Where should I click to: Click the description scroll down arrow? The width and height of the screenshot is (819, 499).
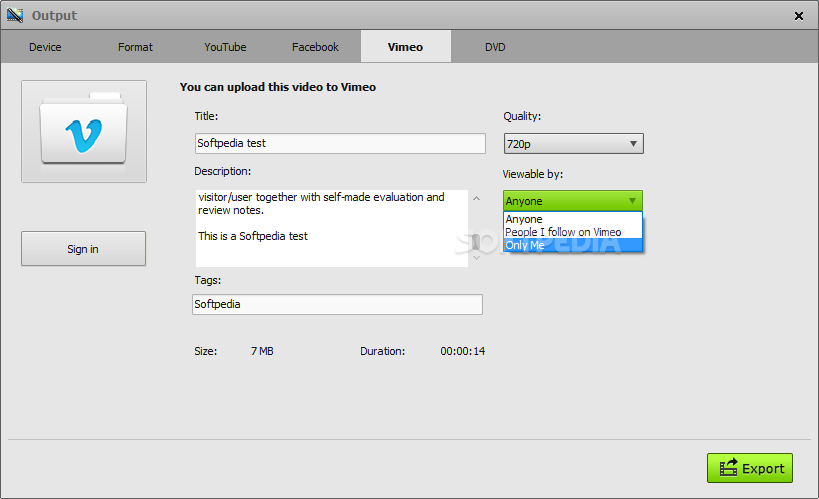coord(476,258)
